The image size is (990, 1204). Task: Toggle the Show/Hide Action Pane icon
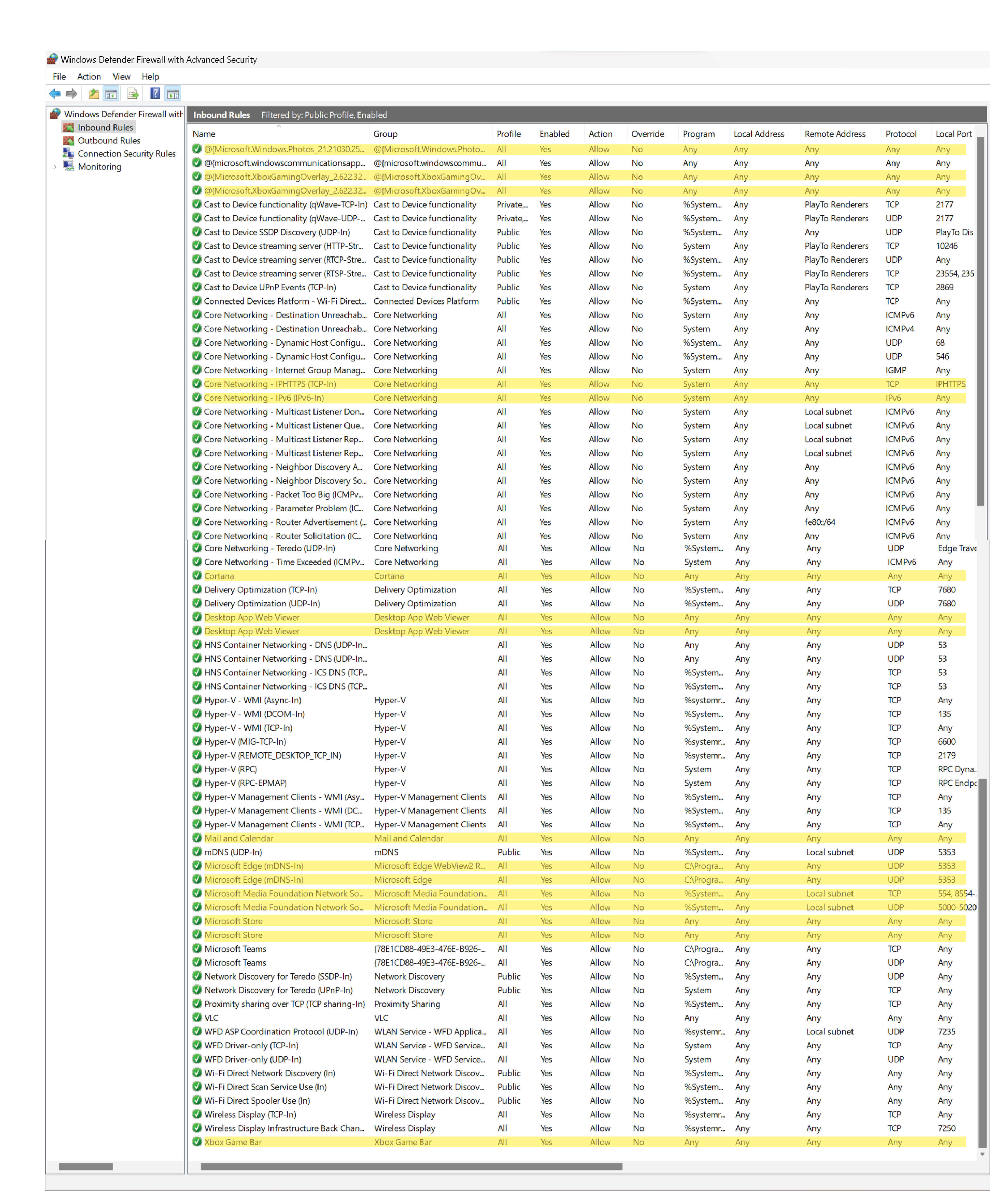(x=173, y=94)
